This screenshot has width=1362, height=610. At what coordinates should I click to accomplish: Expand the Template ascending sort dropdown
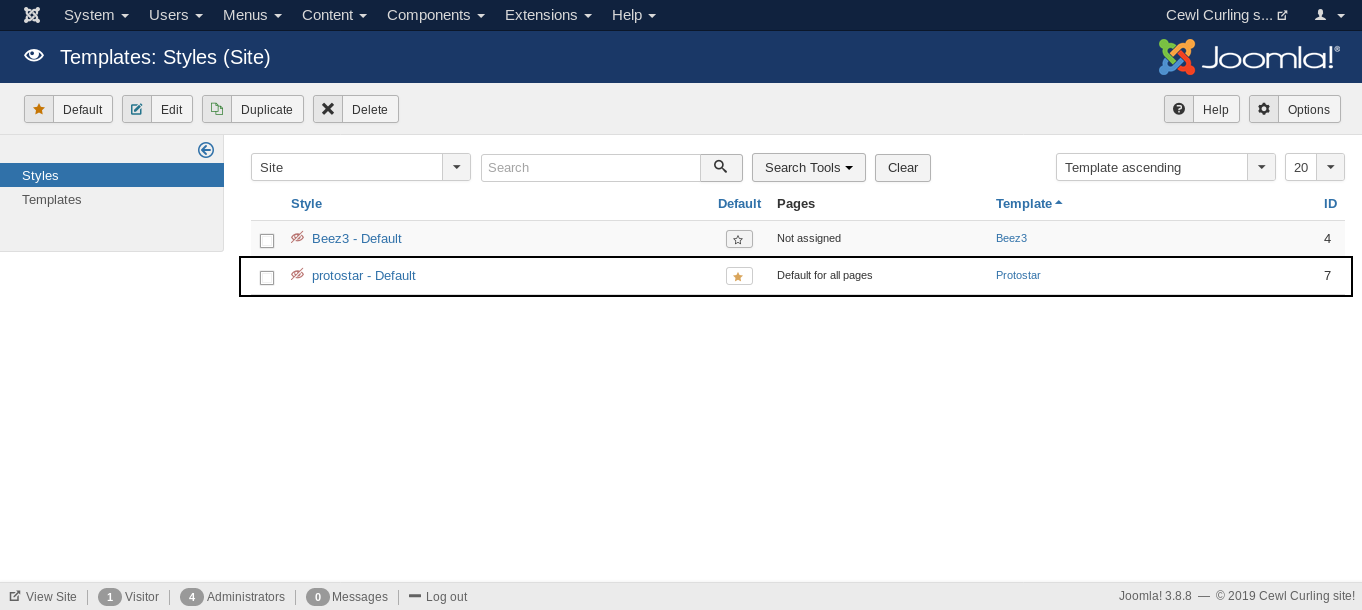pyautogui.click(x=1165, y=167)
